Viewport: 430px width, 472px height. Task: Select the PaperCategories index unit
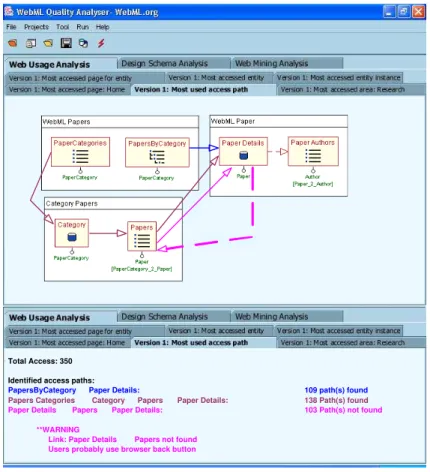[x=80, y=152]
